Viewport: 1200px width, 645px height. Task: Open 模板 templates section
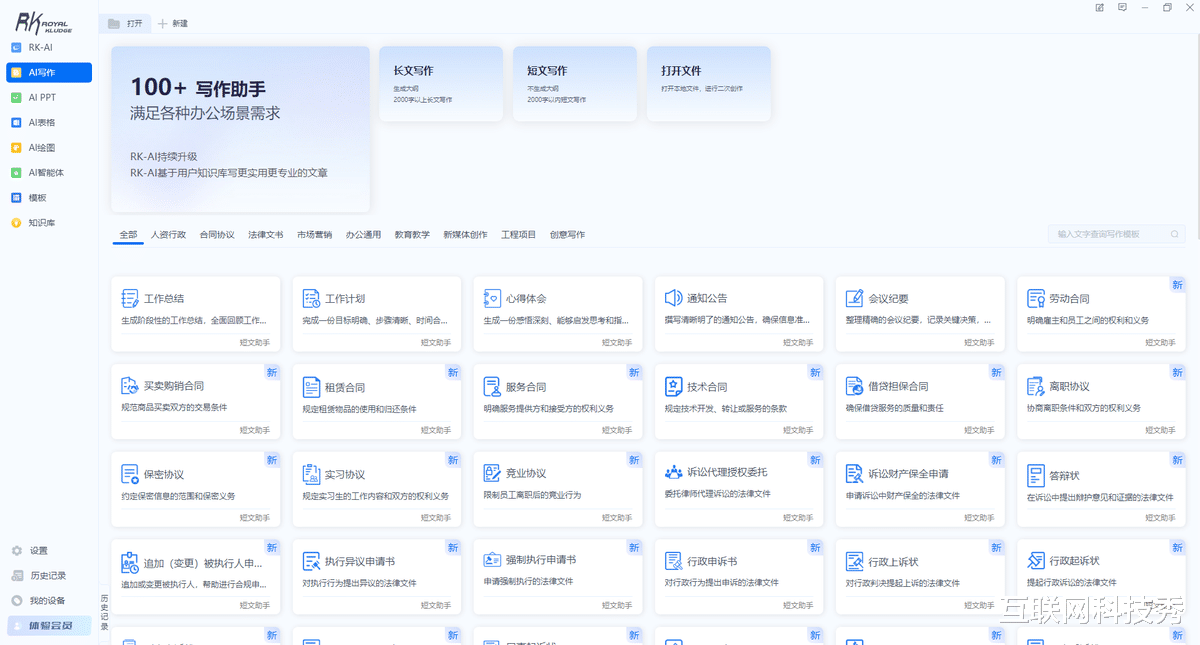pos(49,198)
